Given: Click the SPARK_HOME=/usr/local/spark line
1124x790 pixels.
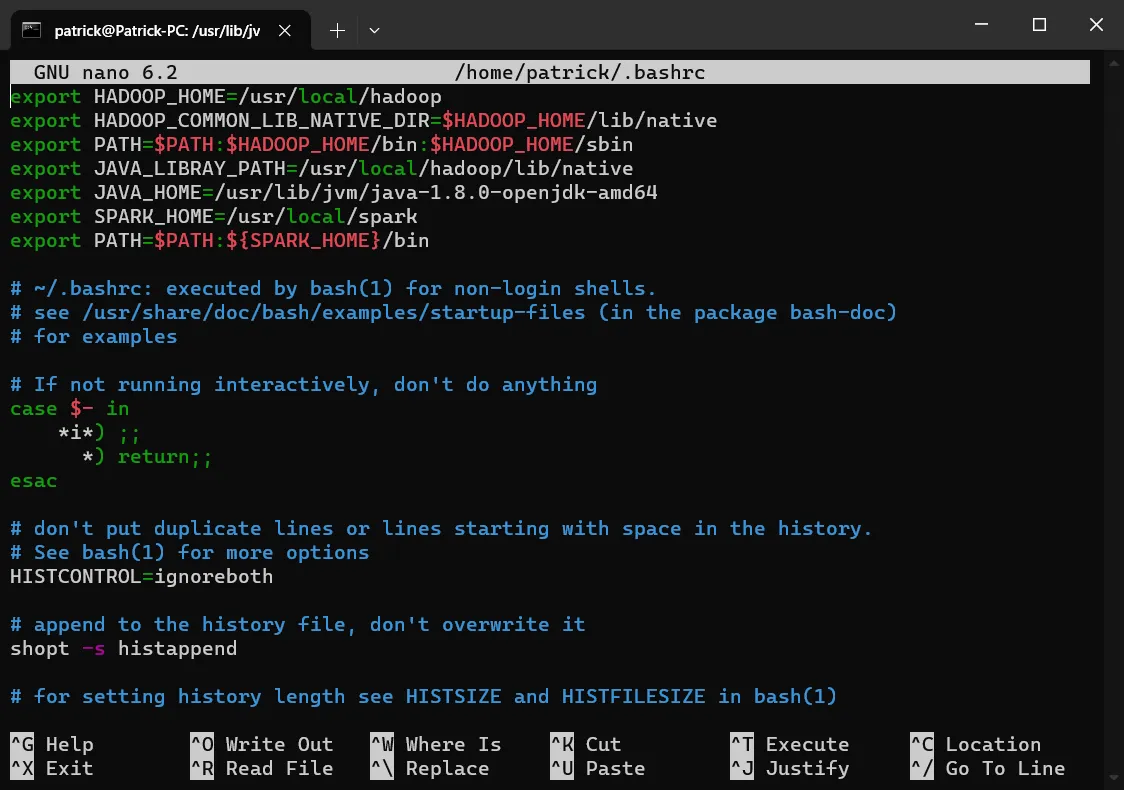Looking at the screenshot, I should [214, 216].
